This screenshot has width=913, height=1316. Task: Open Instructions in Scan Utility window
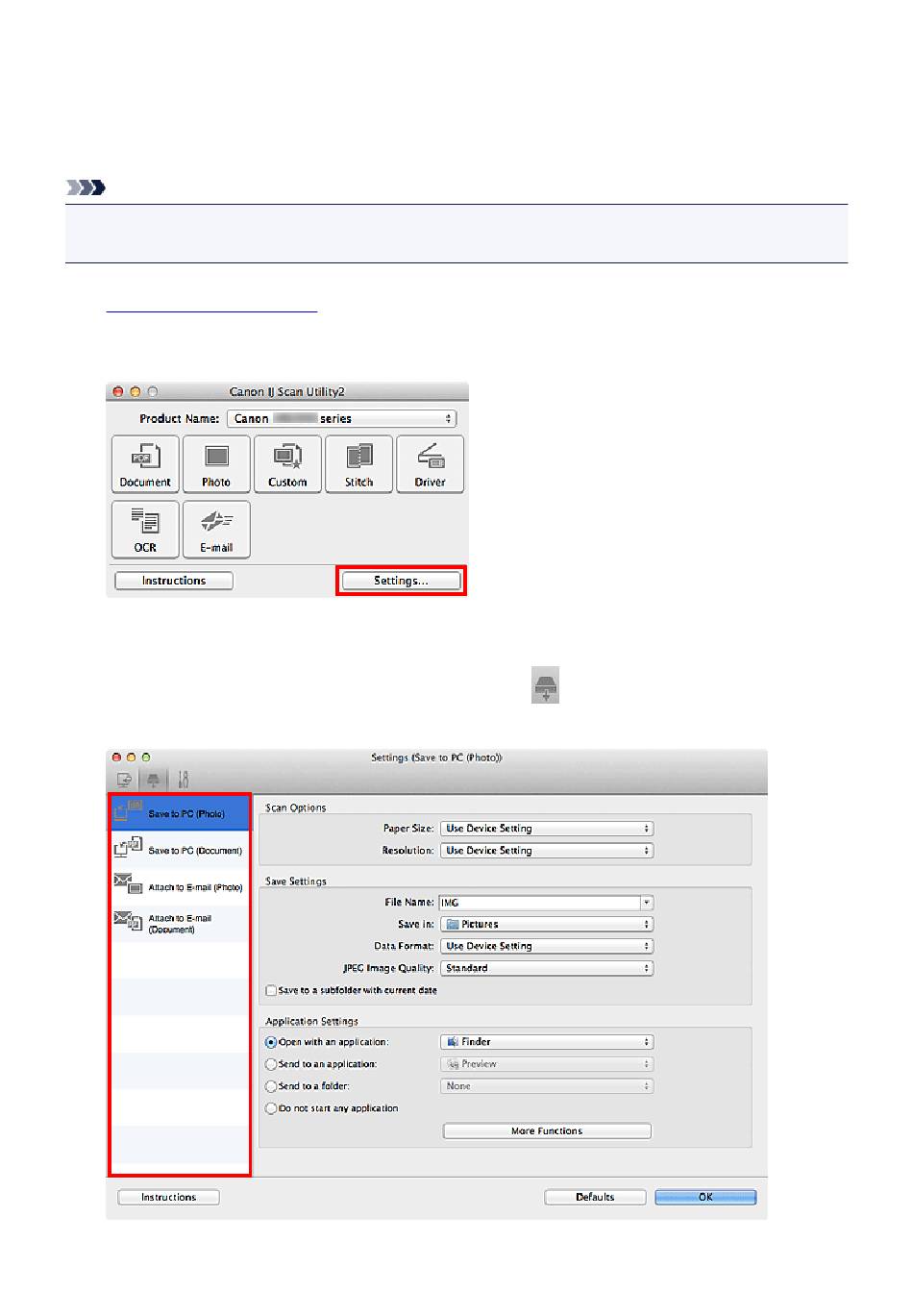(x=174, y=581)
